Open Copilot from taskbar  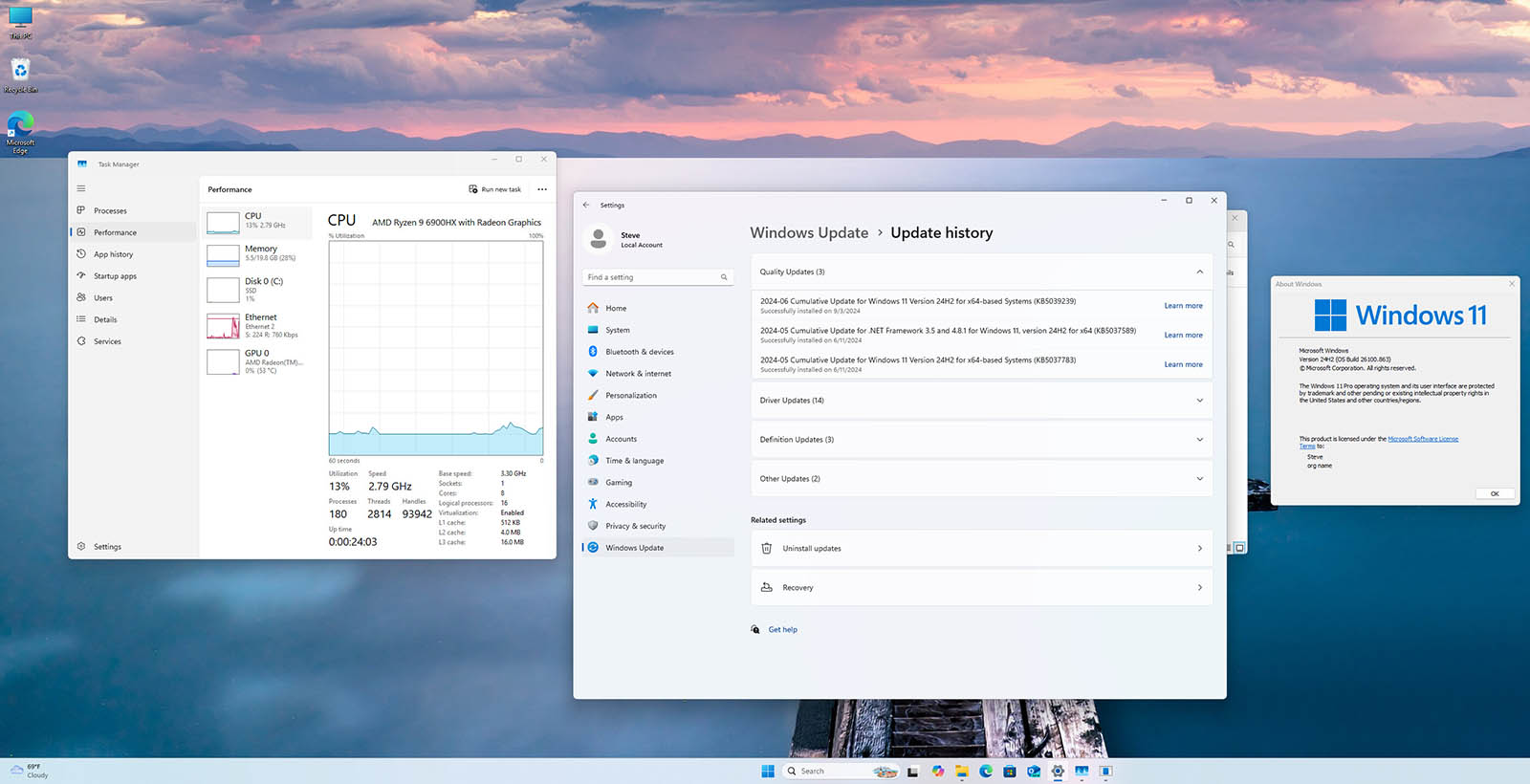(x=938, y=772)
